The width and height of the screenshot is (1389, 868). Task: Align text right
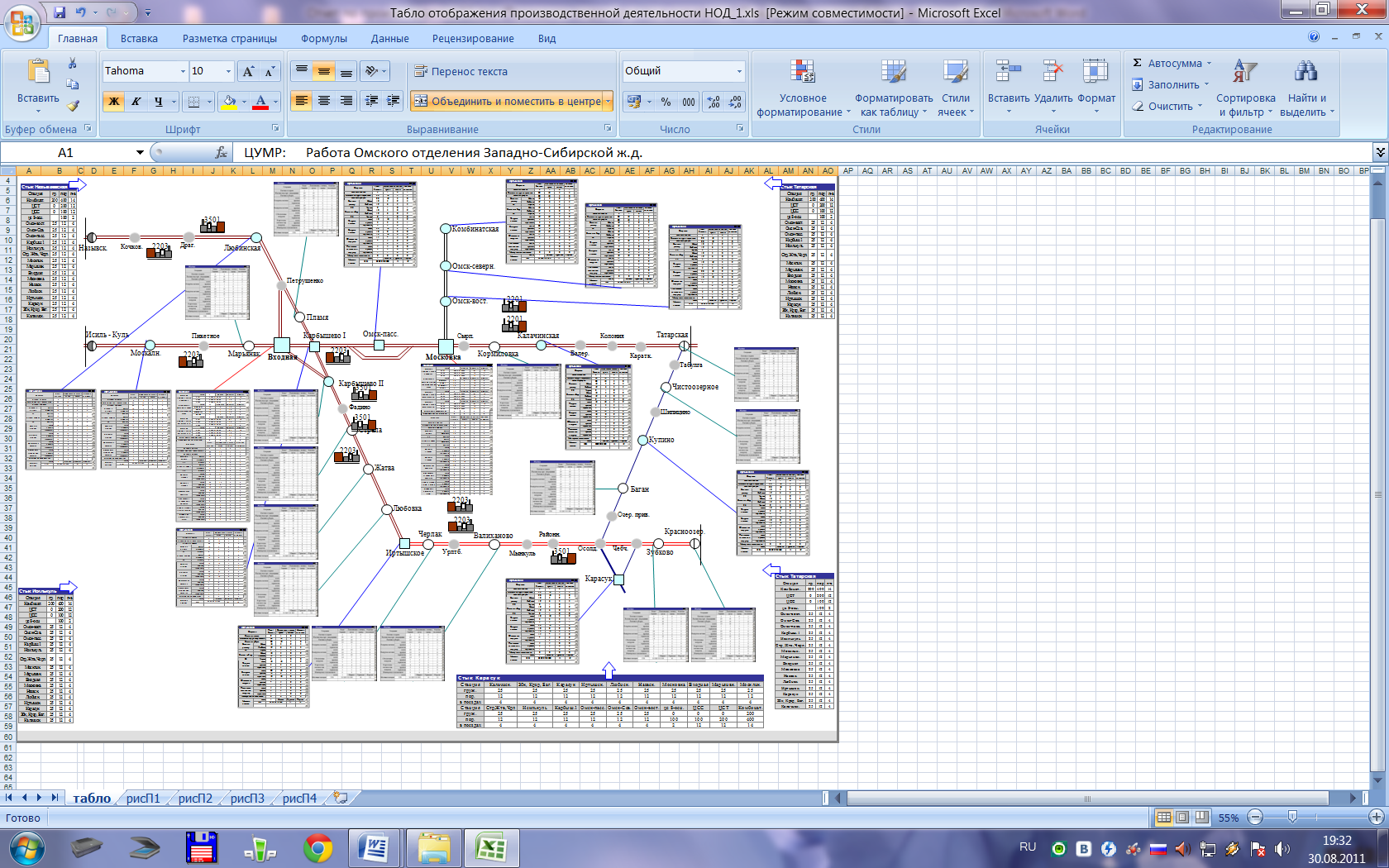click(346, 101)
